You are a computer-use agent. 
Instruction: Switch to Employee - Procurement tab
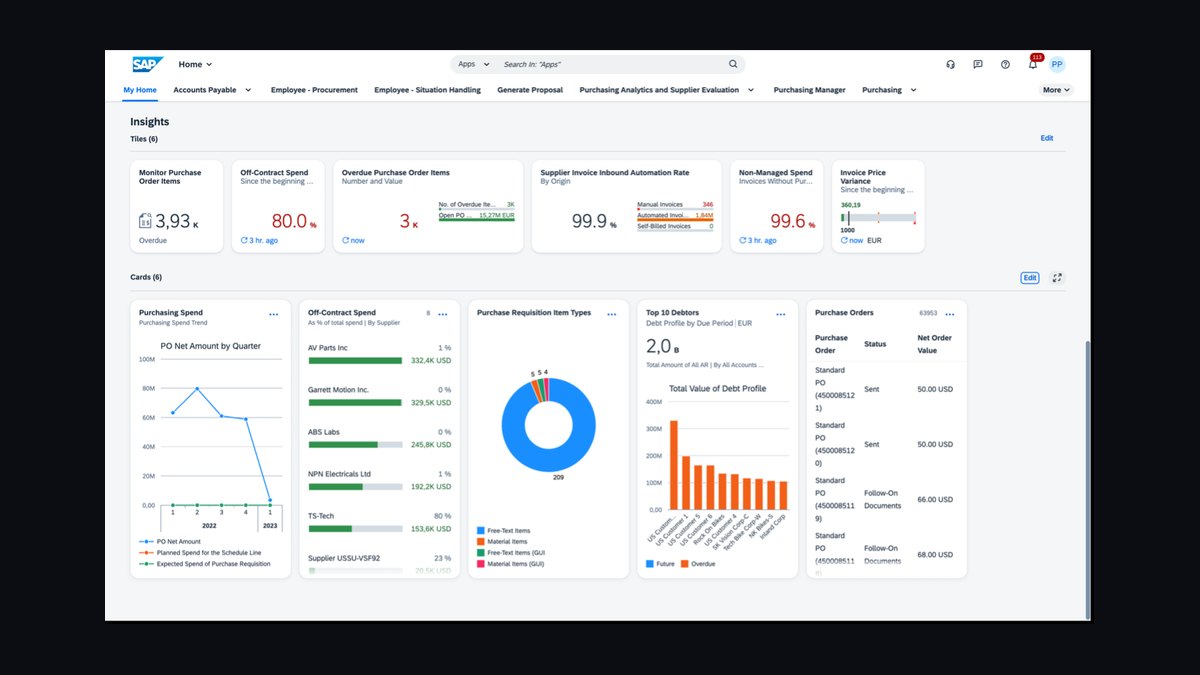click(x=314, y=90)
